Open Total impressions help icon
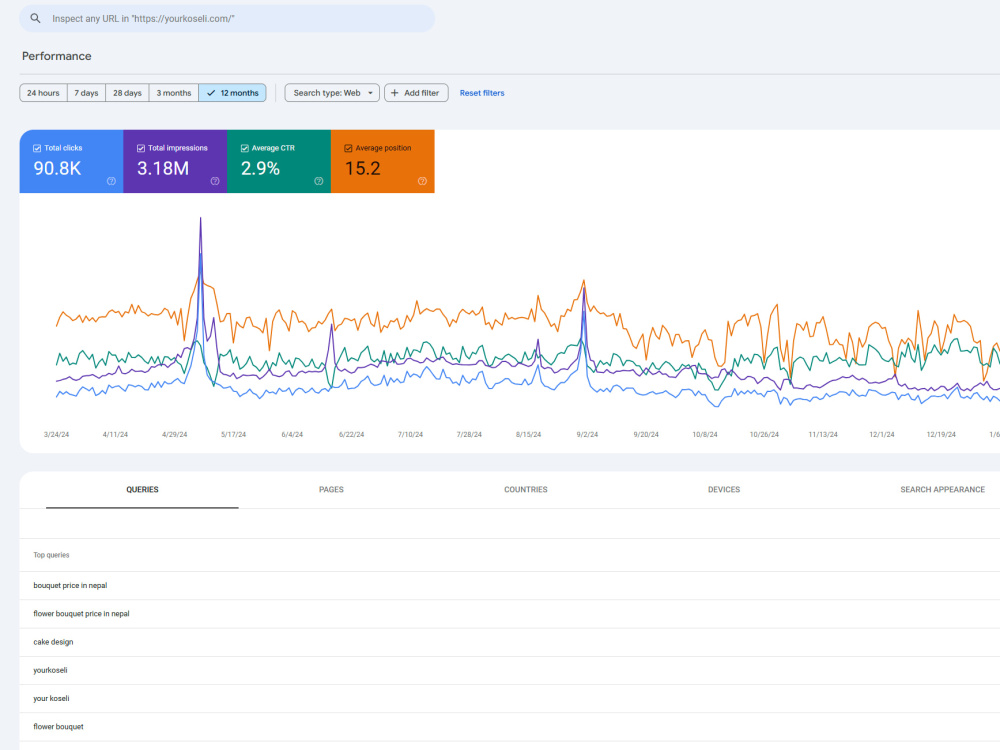This screenshot has width=1000, height=750. click(215, 181)
